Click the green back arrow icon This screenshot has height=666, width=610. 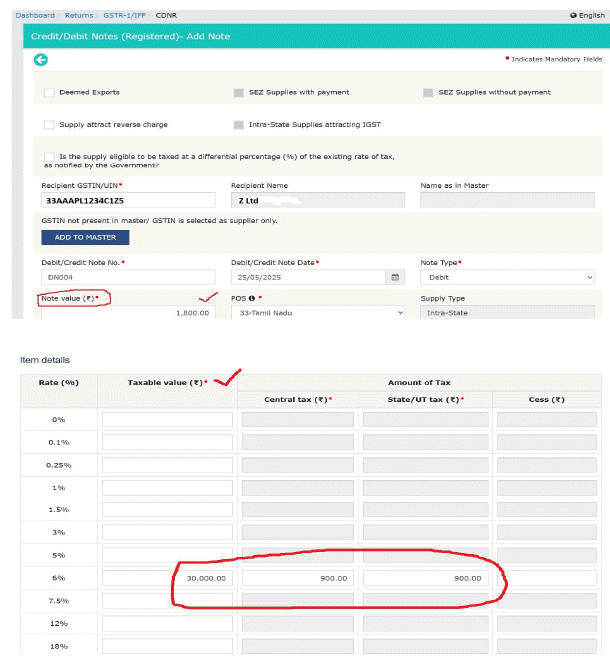41,60
